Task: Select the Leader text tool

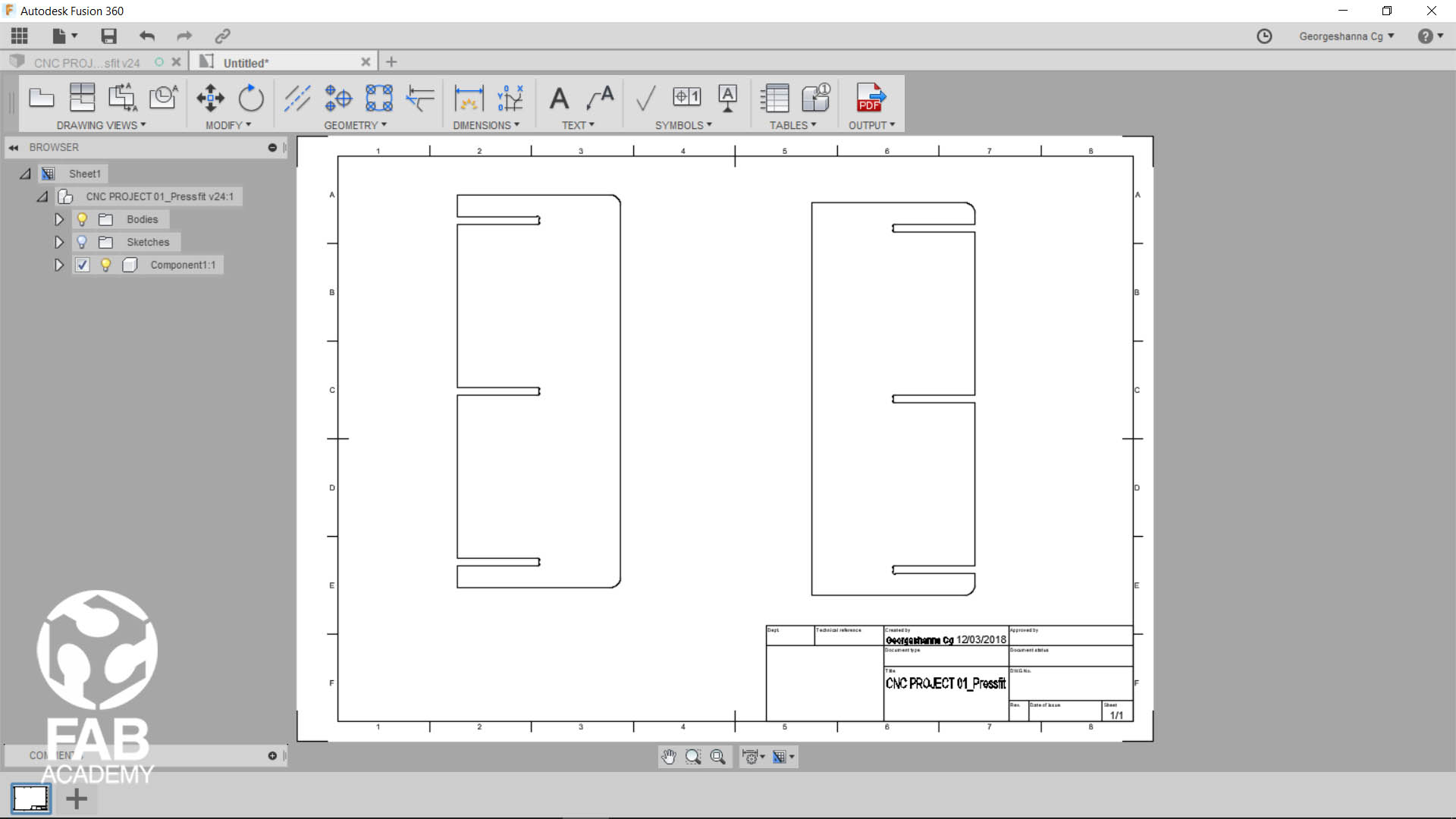Action: click(600, 98)
